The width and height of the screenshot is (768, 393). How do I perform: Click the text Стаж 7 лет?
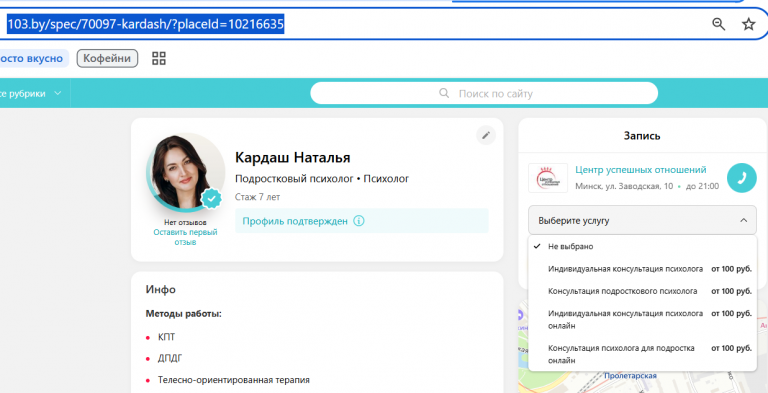(x=258, y=197)
